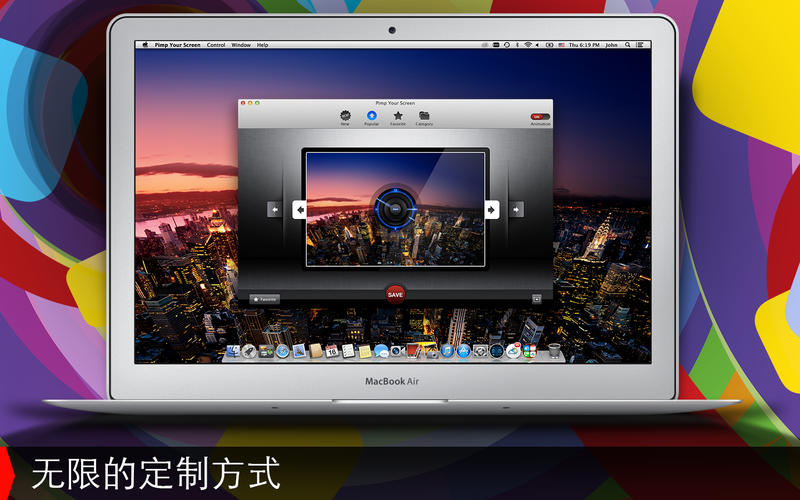Click the blue clock widget in preview
The image size is (800, 500).
395,209
